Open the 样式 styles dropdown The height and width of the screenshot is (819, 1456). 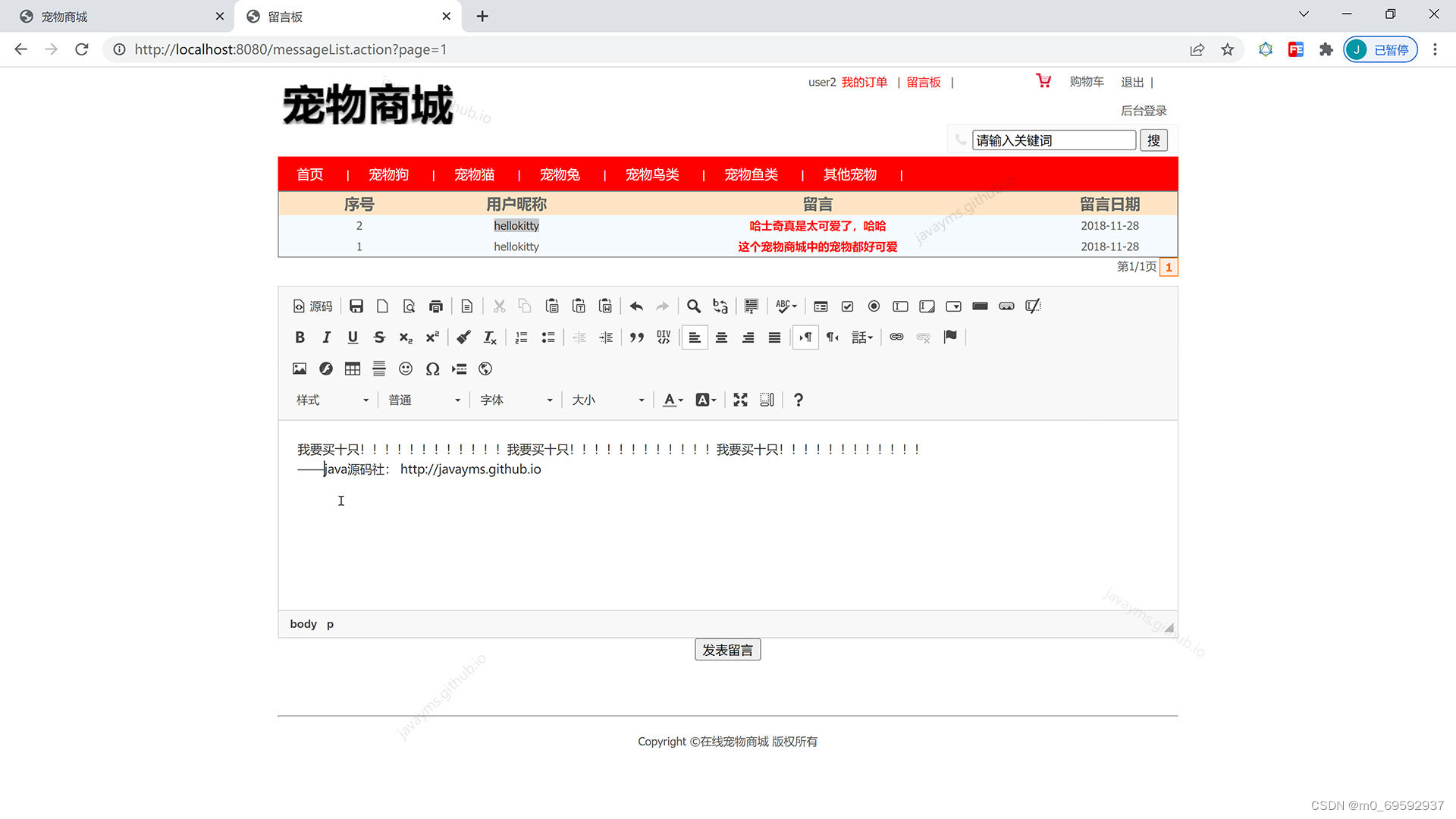pyautogui.click(x=333, y=400)
